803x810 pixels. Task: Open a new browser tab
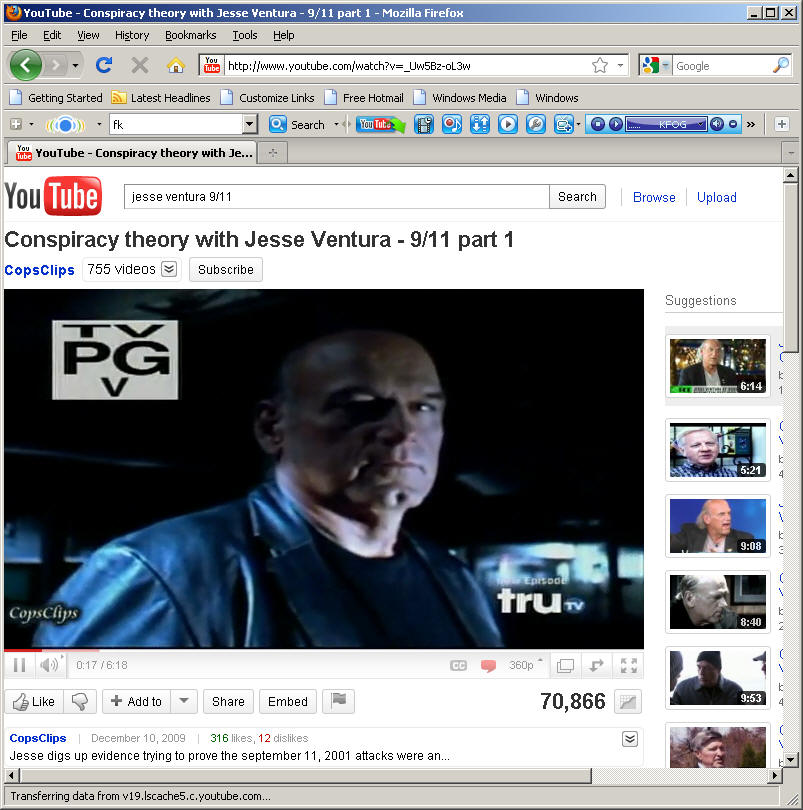(273, 153)
